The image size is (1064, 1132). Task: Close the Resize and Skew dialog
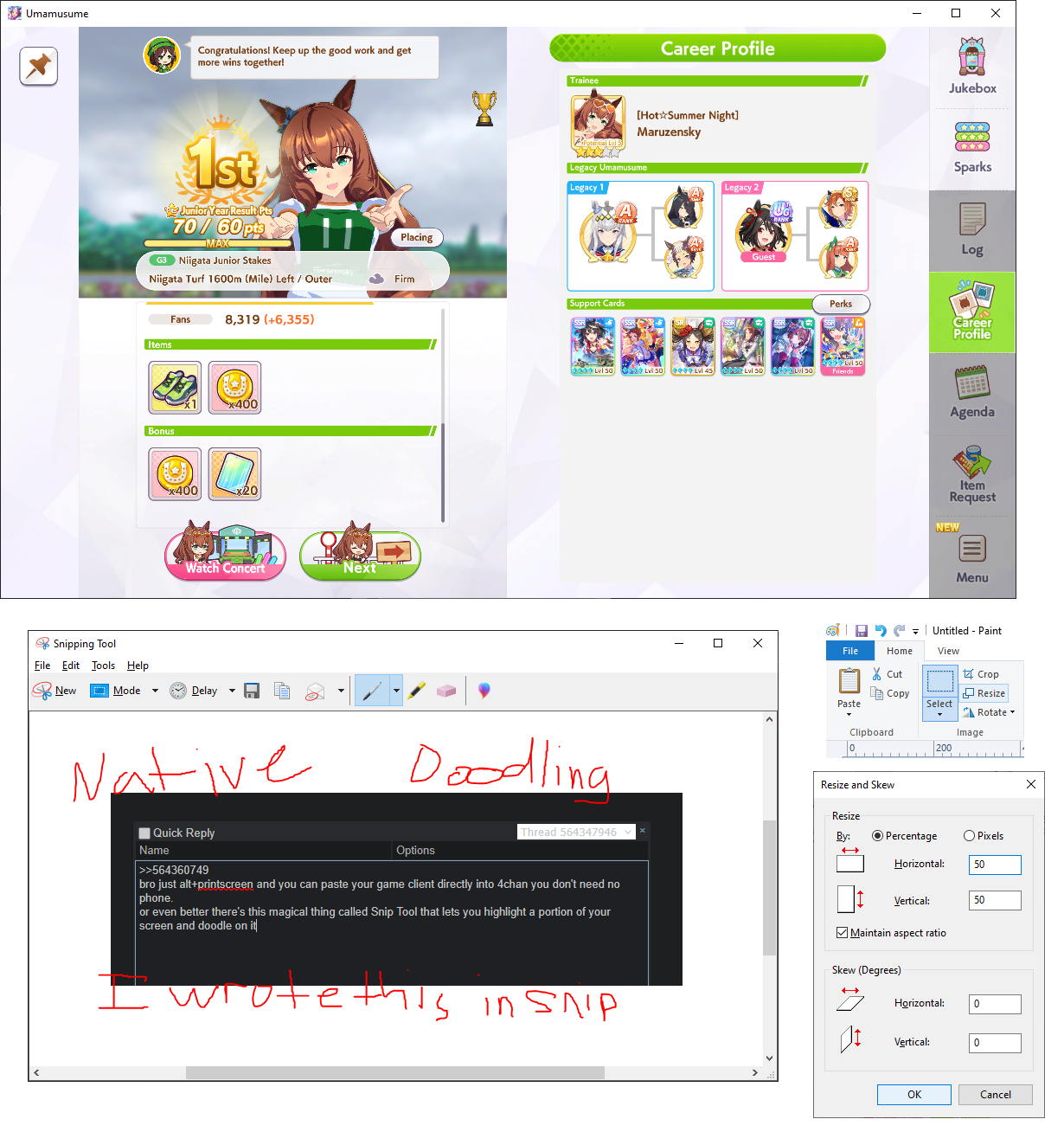(1031, 785)
